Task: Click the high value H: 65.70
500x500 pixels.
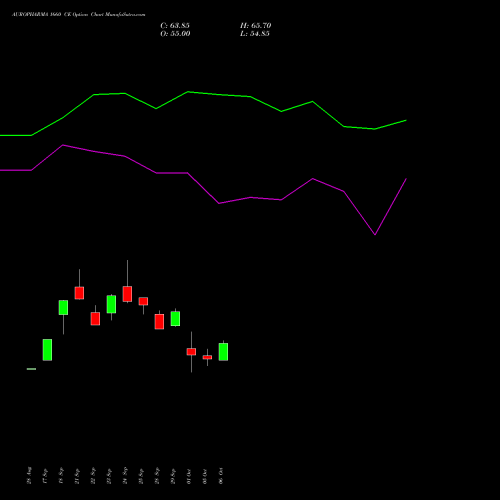Action: point(256,26)
